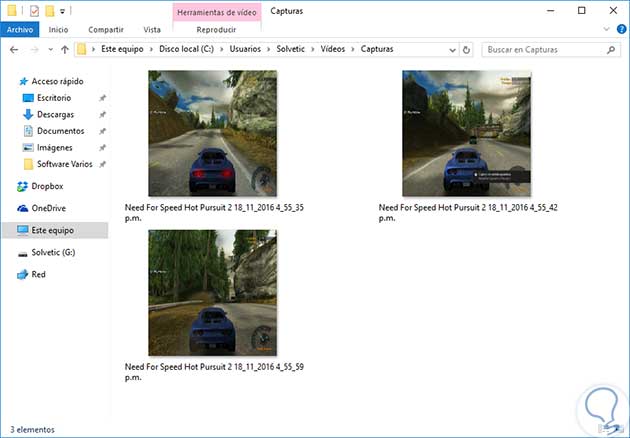Switch to the Vista ribbon tab
Viewport: 630px width, 438px height.
pyautogui.click(x=152, y=30)
